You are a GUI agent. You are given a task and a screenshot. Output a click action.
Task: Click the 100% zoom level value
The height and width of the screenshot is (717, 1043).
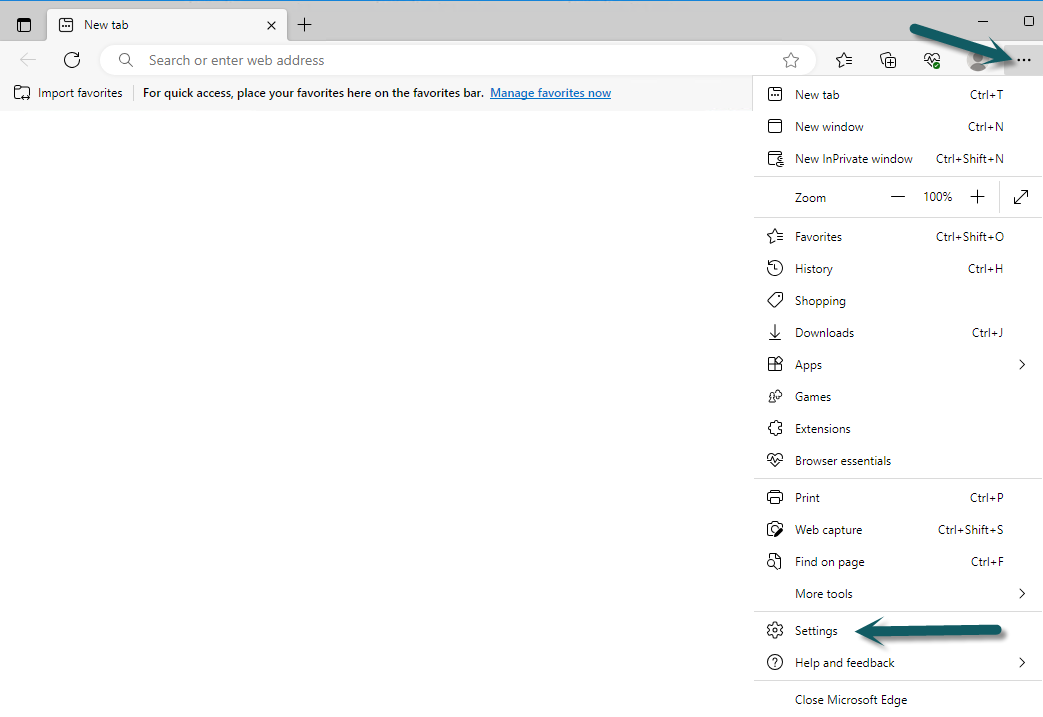tap(937, 197)
